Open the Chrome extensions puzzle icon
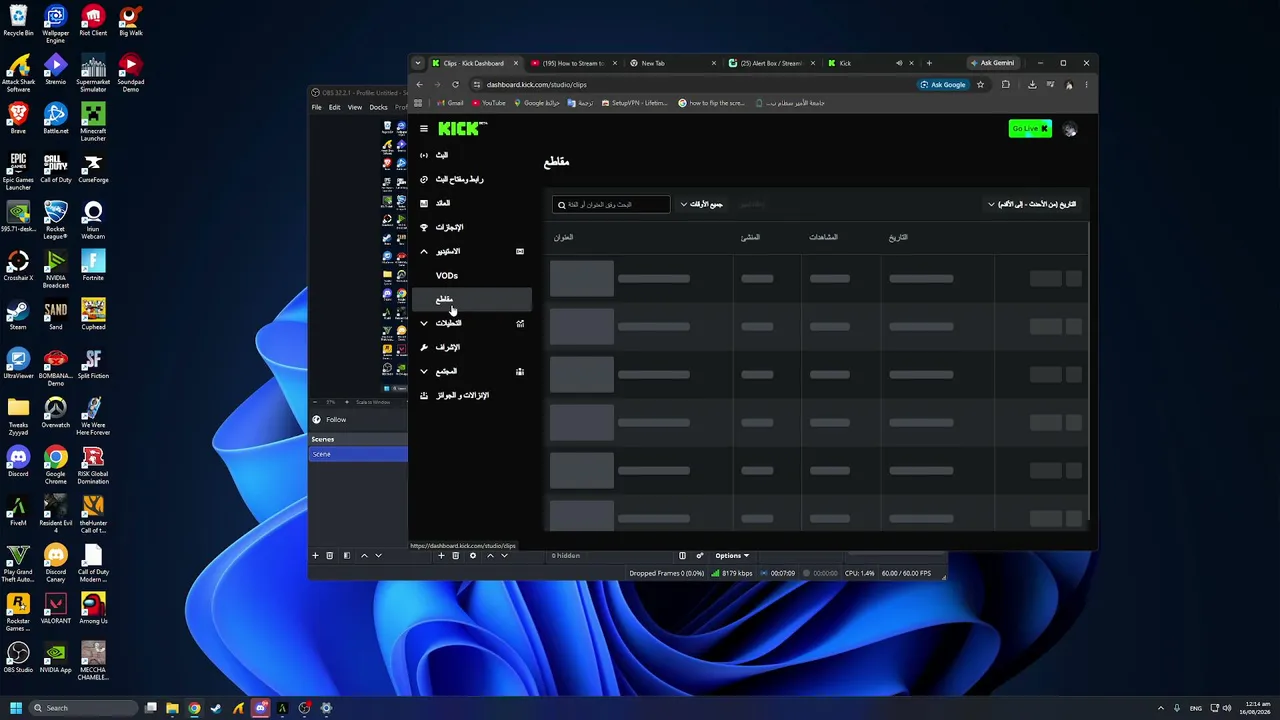The width and height of the screenshot is (1280, 720). click(1006, 85)
